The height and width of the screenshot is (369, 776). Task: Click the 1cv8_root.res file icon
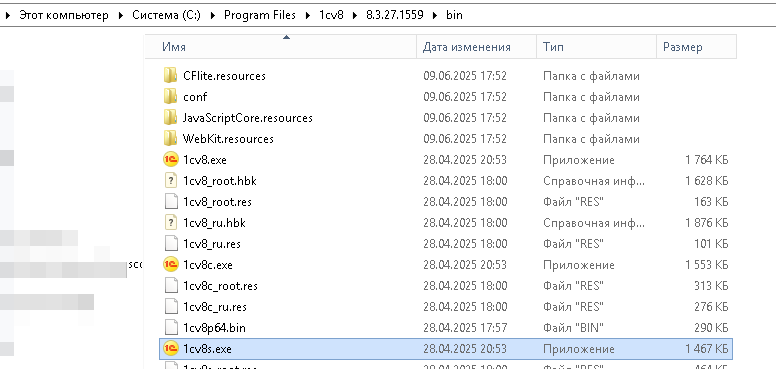pos(170,202)
